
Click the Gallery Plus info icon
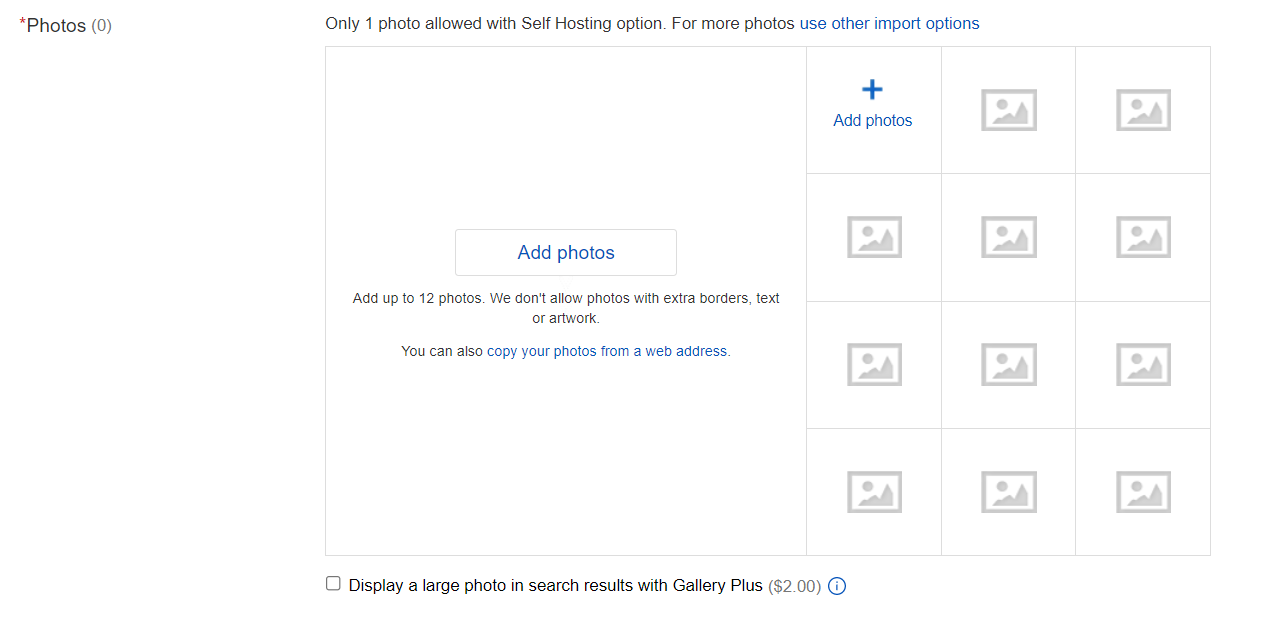[x=838, y=586]
